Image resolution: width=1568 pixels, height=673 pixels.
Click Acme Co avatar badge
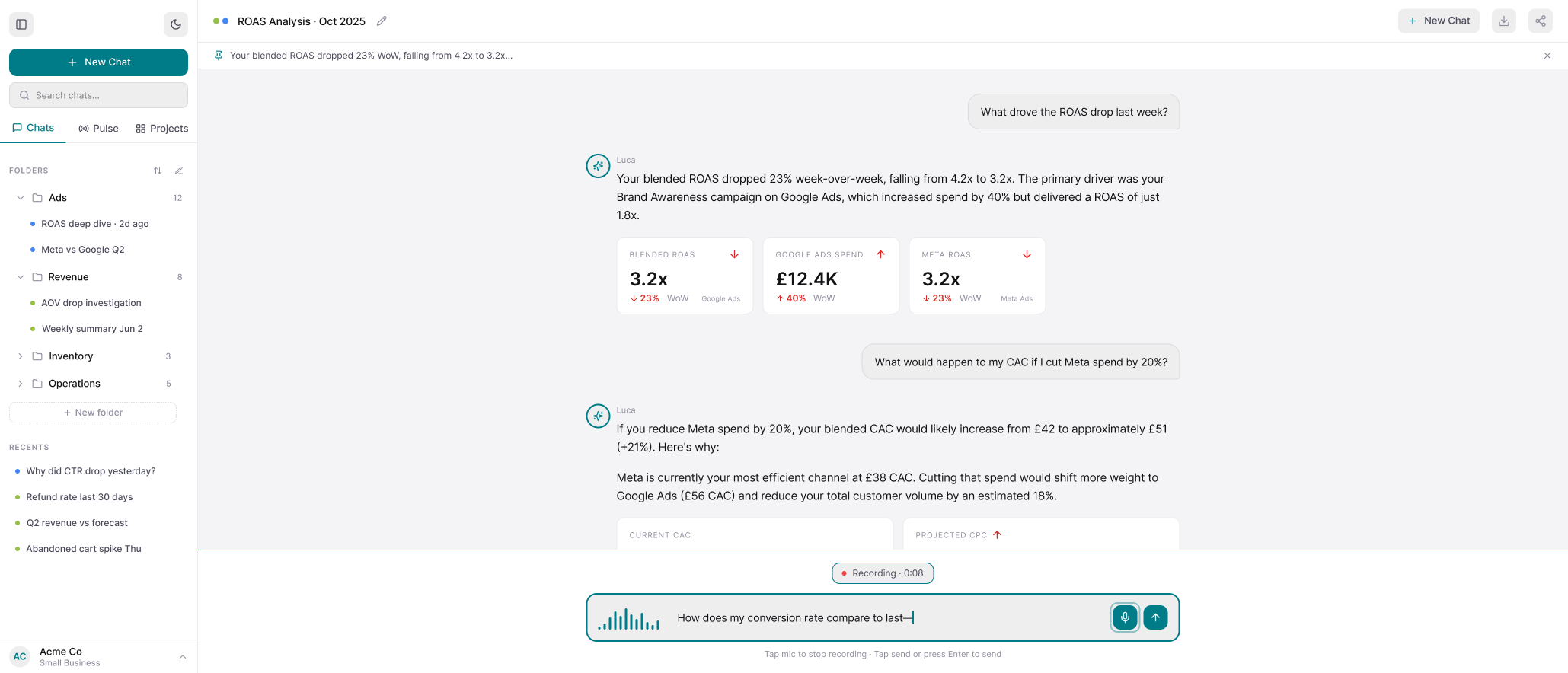pos(20,656)
